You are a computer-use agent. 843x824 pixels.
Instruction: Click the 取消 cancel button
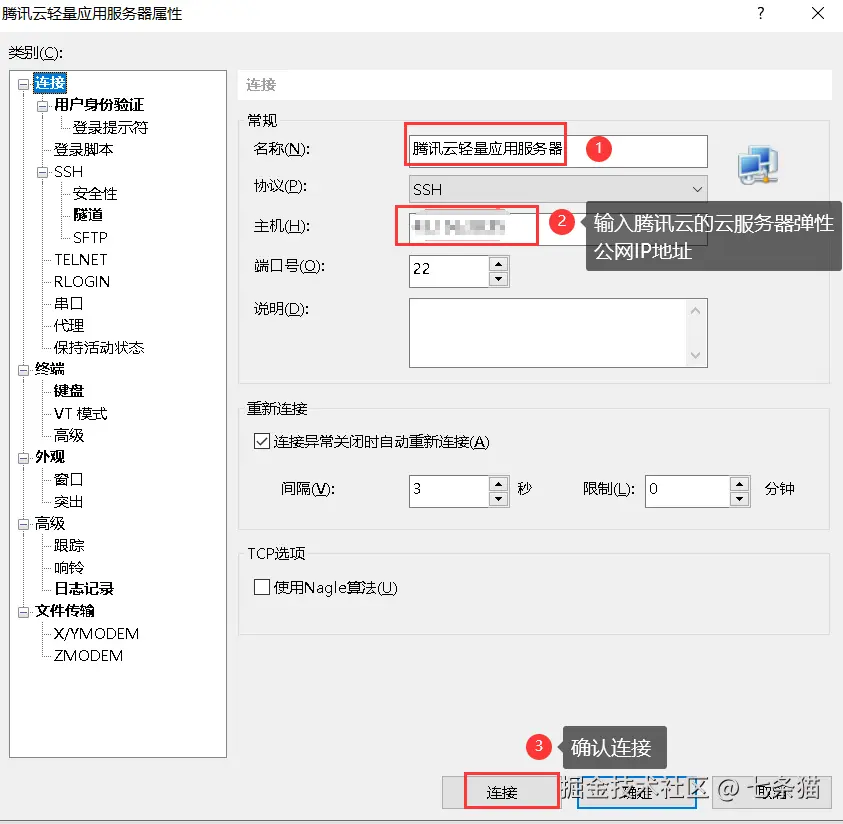point(772,792)
